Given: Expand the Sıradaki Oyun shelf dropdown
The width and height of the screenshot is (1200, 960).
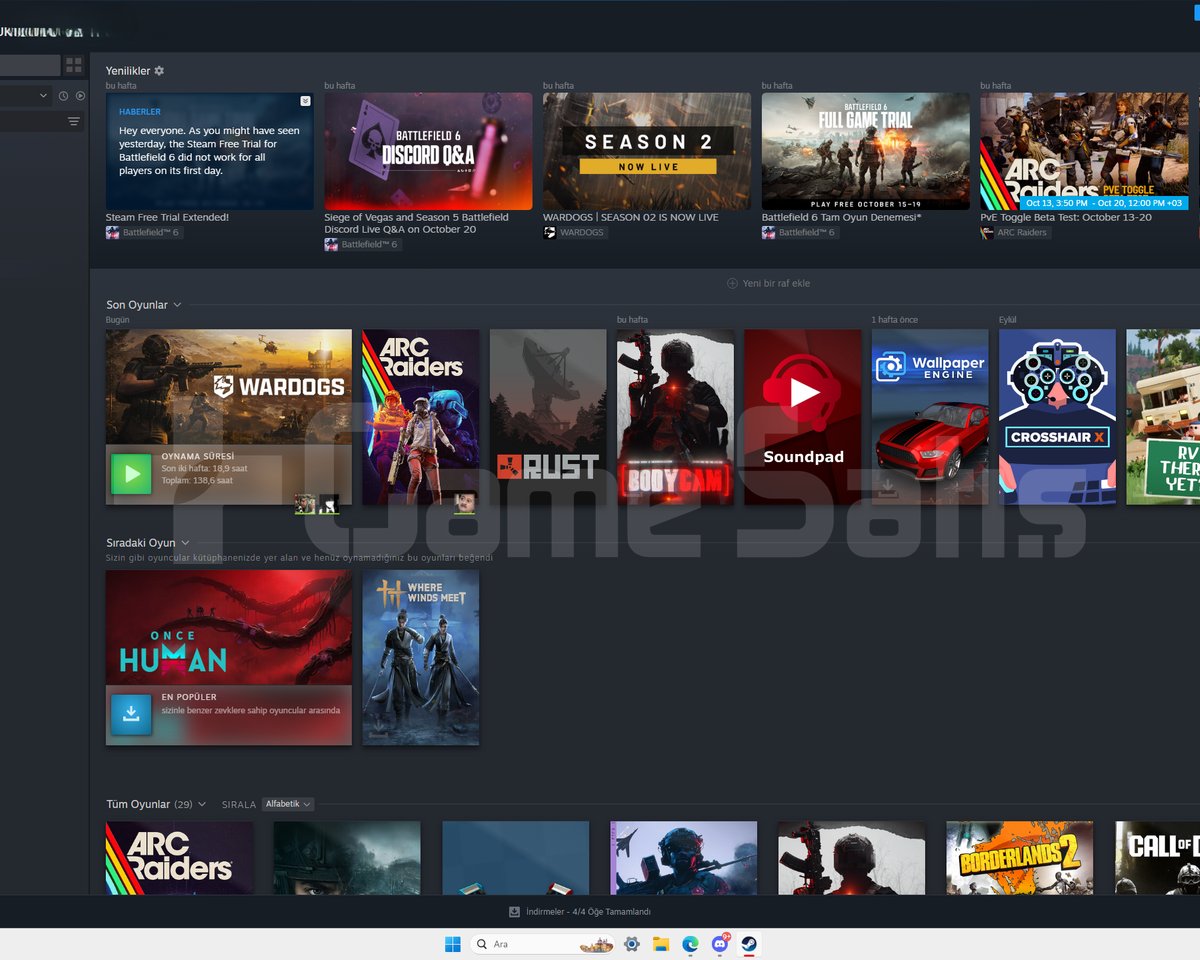Looking at the screenshot, I should point(185,543).
